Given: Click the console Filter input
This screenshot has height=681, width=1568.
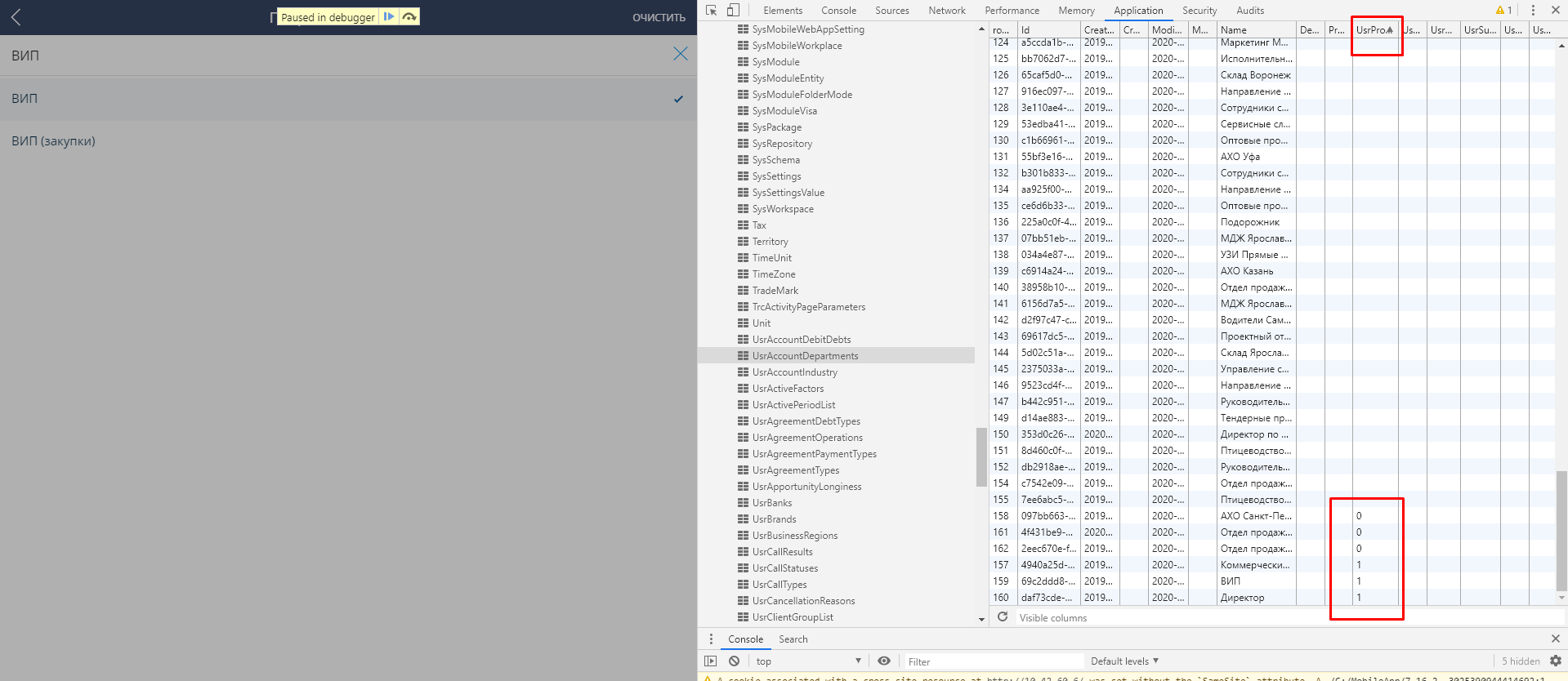Looking at the screenshot, I should [993, 661].
